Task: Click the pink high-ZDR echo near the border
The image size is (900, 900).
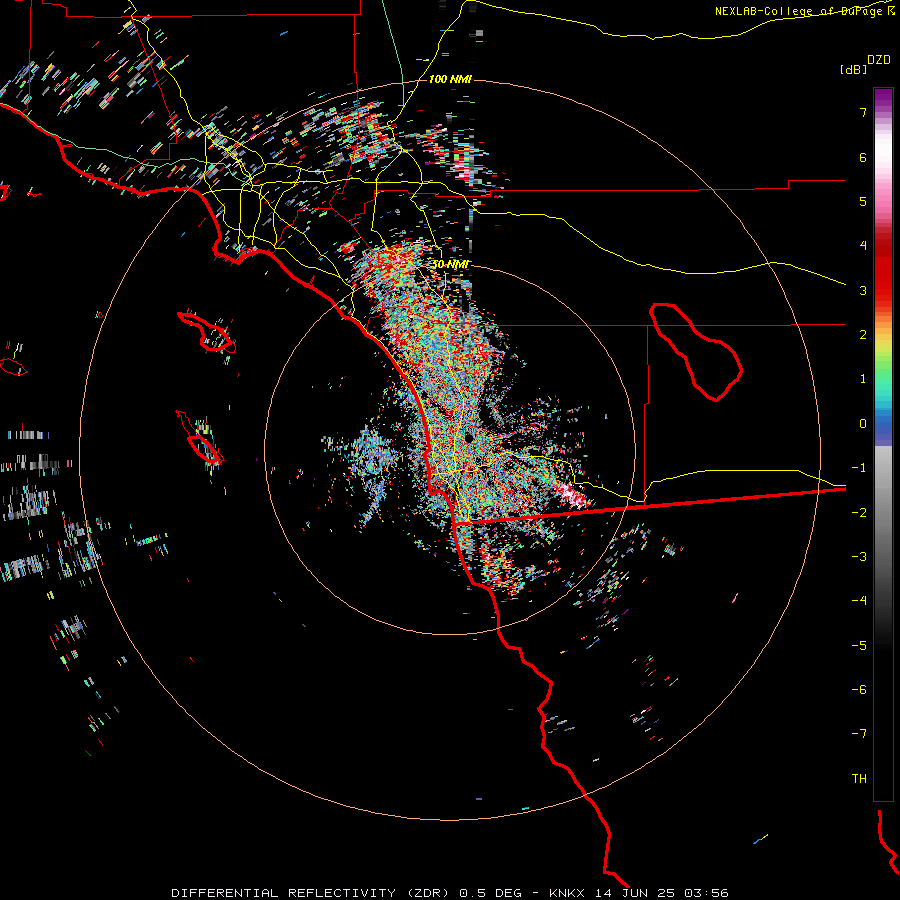Action: coord(573,495)
